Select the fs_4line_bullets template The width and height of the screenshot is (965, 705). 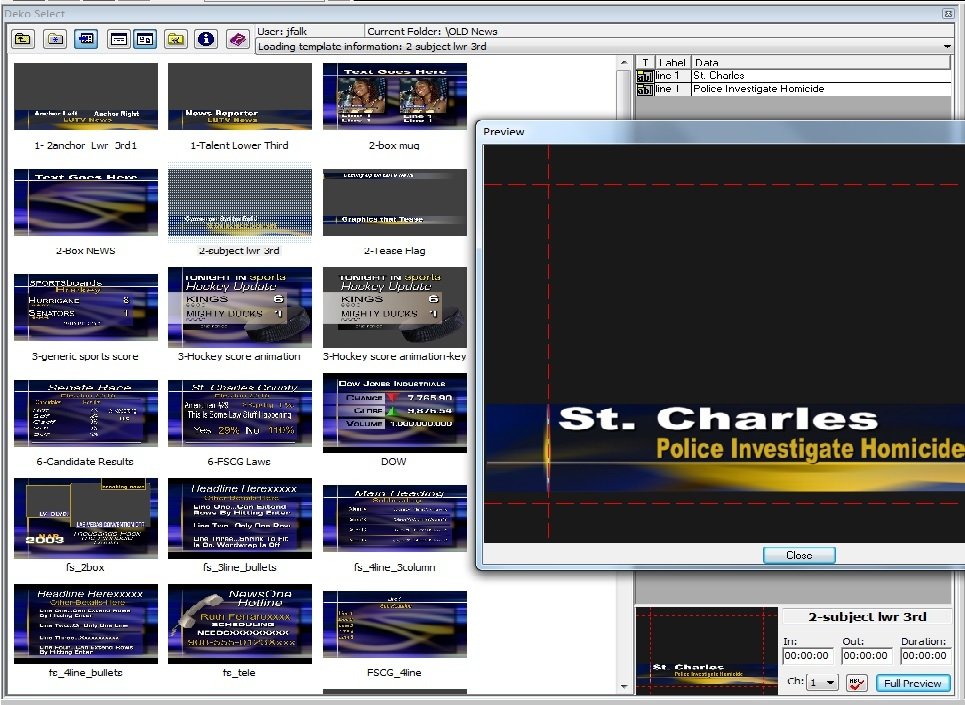(86, 624)
